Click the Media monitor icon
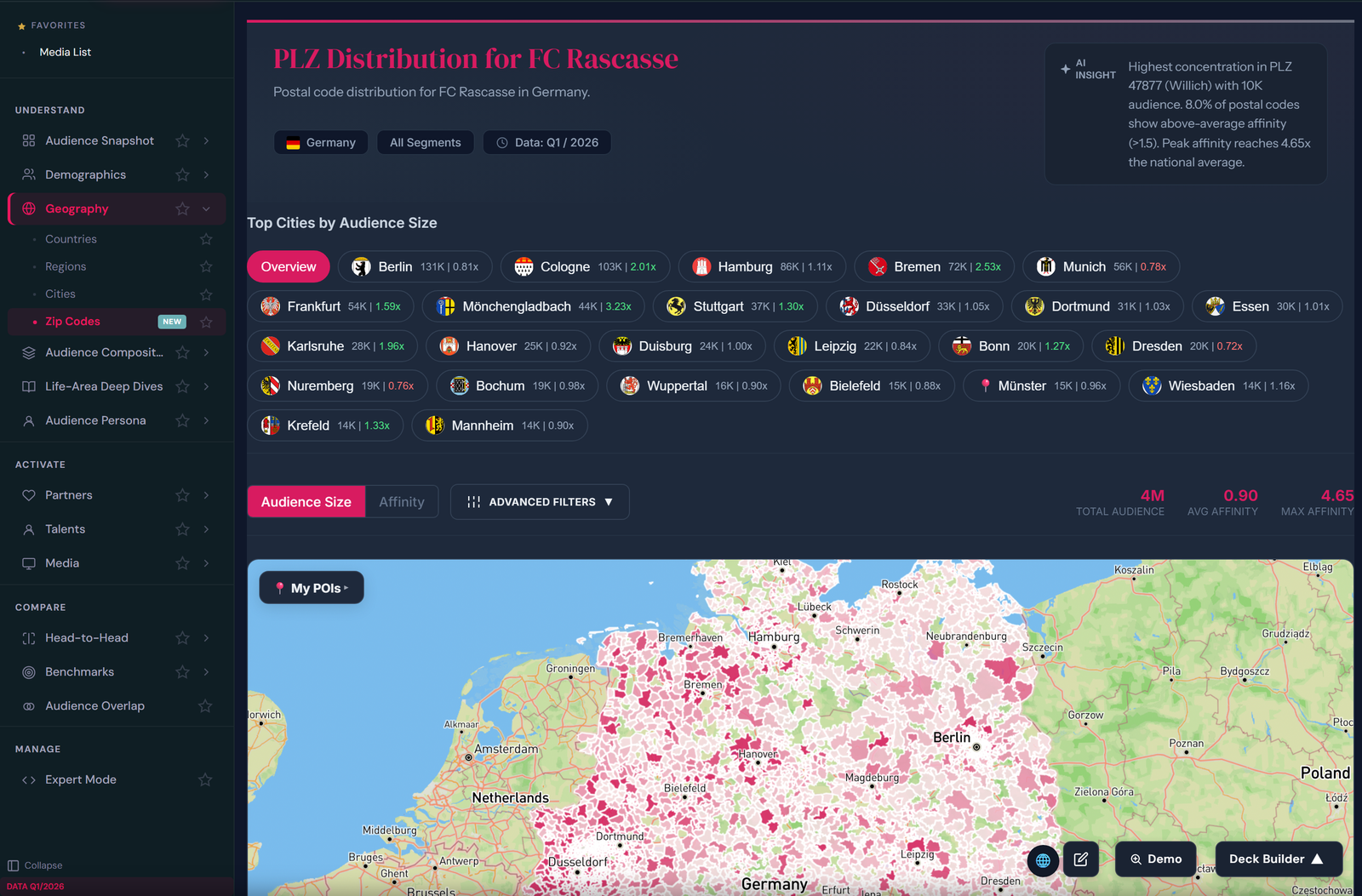 (29, 563)
